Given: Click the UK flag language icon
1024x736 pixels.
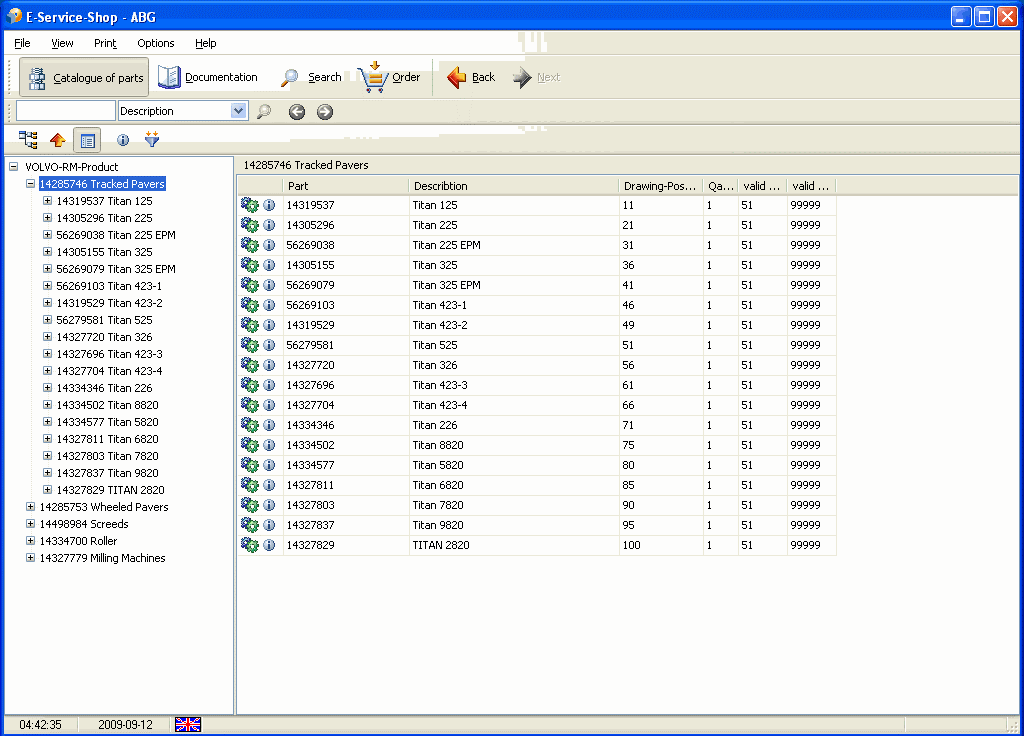Looking at the screenshot, I should (188, 724).
